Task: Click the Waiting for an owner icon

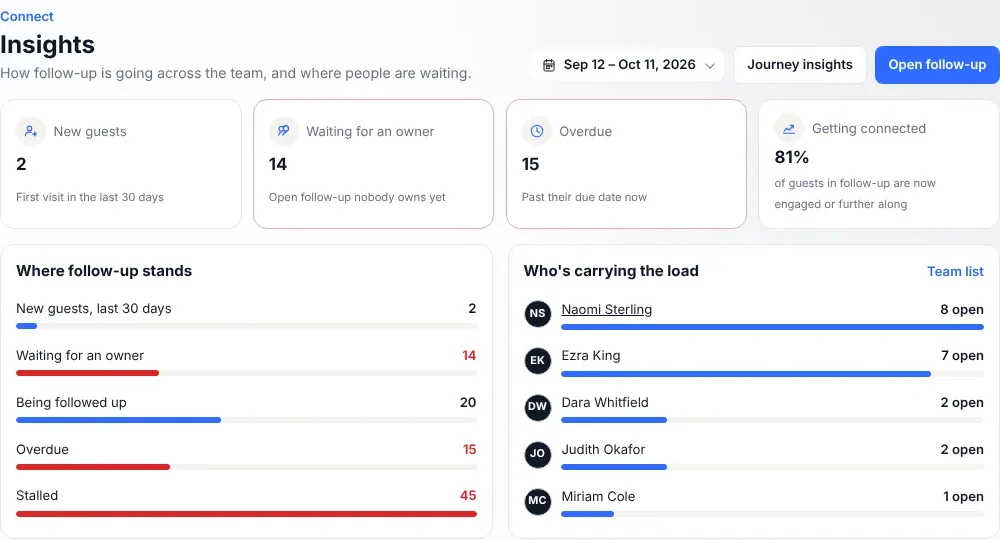Action: point(283,131)
